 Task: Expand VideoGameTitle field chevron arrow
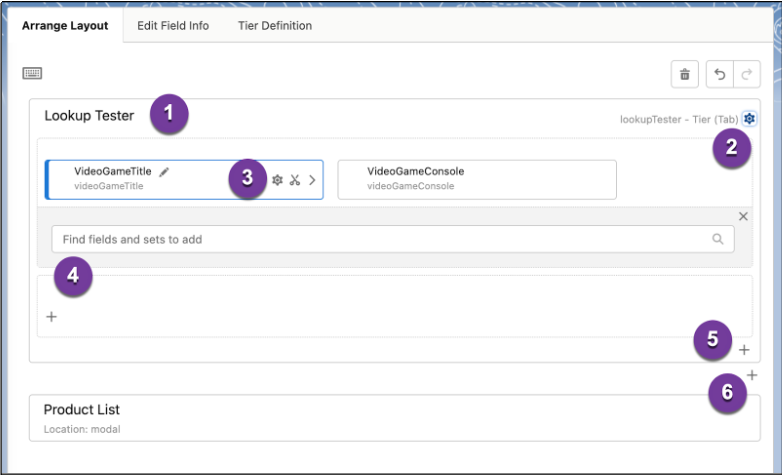(312, 180)
